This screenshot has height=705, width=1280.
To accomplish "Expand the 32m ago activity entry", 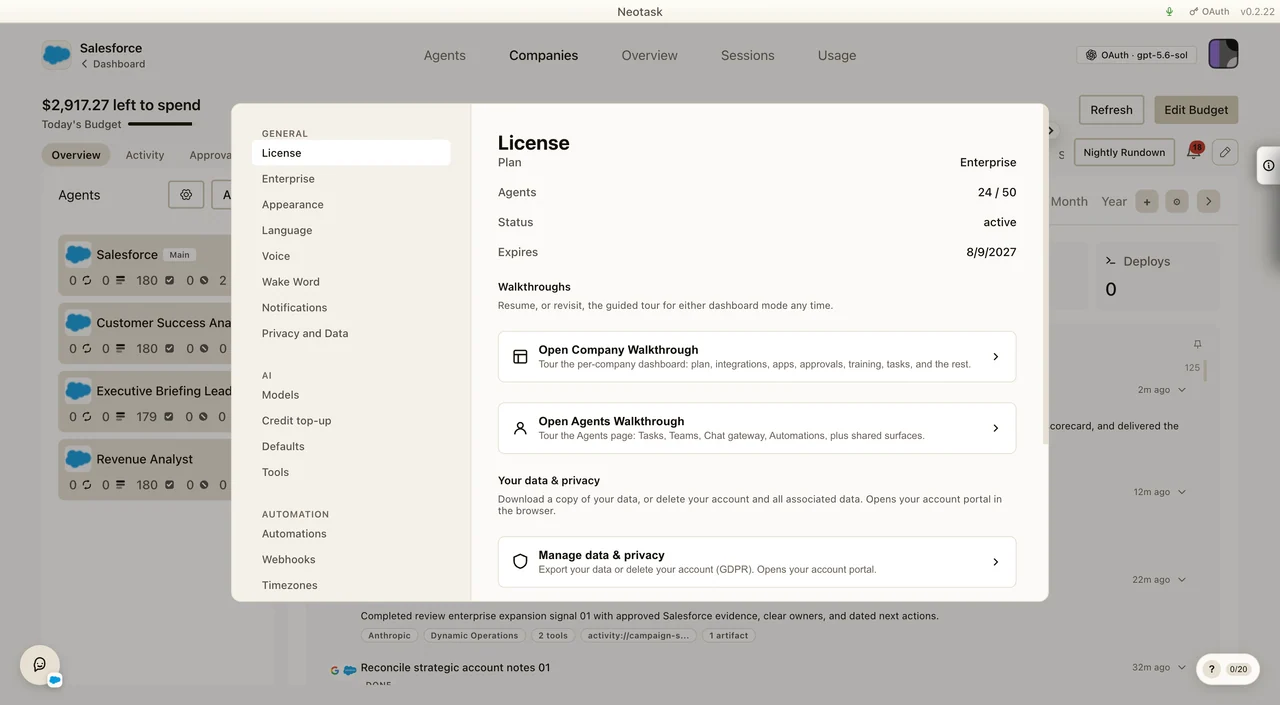I will [x=1182, y=668].
